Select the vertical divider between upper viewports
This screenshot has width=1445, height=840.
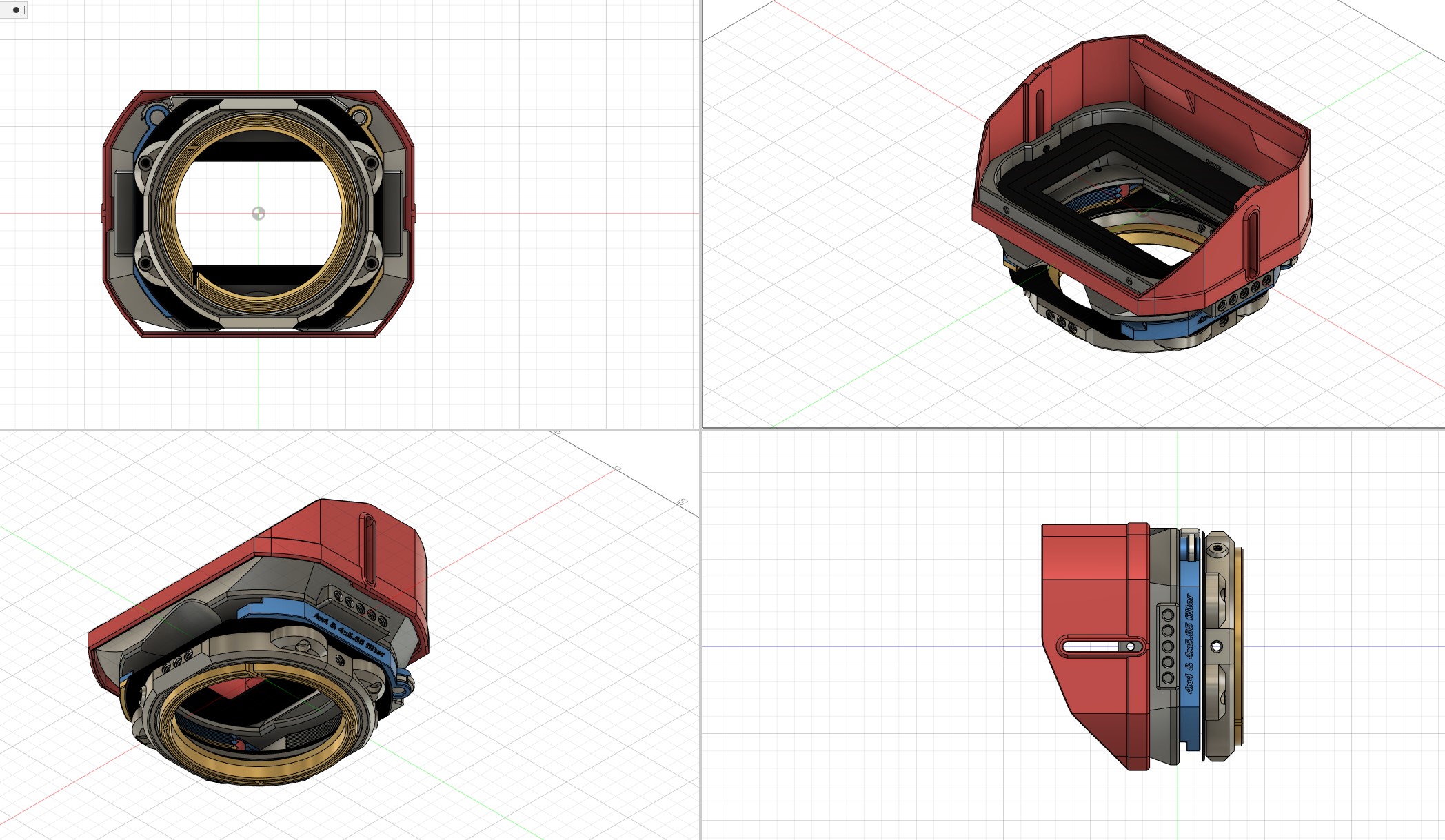click(x=701, y=214)
